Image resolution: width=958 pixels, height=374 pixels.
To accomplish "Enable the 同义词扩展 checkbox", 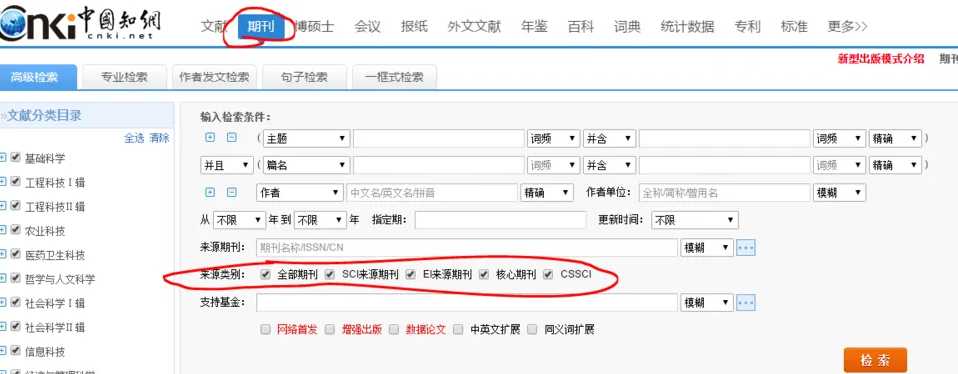I will [x=533, y=329].
